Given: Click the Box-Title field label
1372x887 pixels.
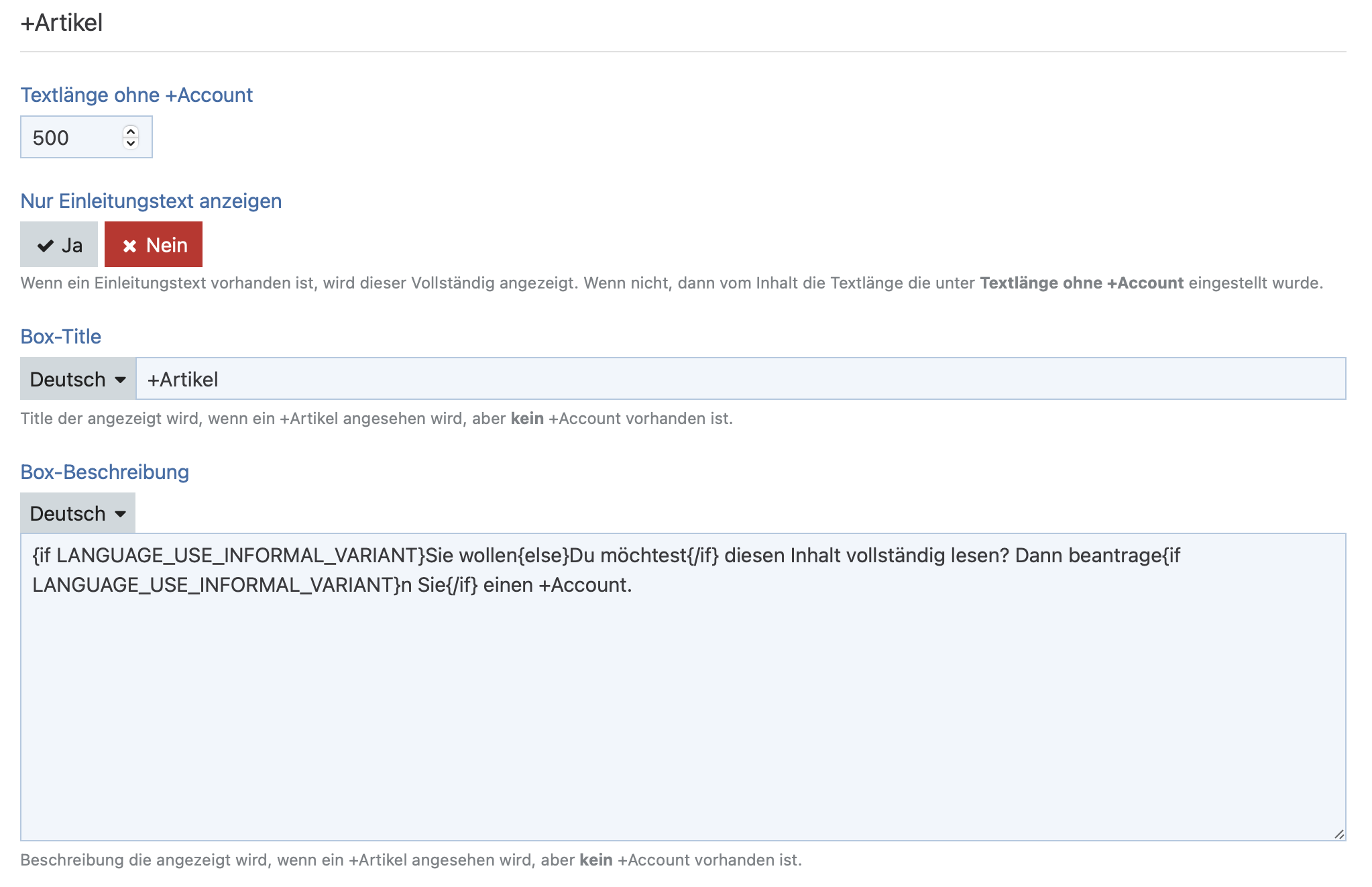Looking at the screenshot, I should click(x=60, y=337).
